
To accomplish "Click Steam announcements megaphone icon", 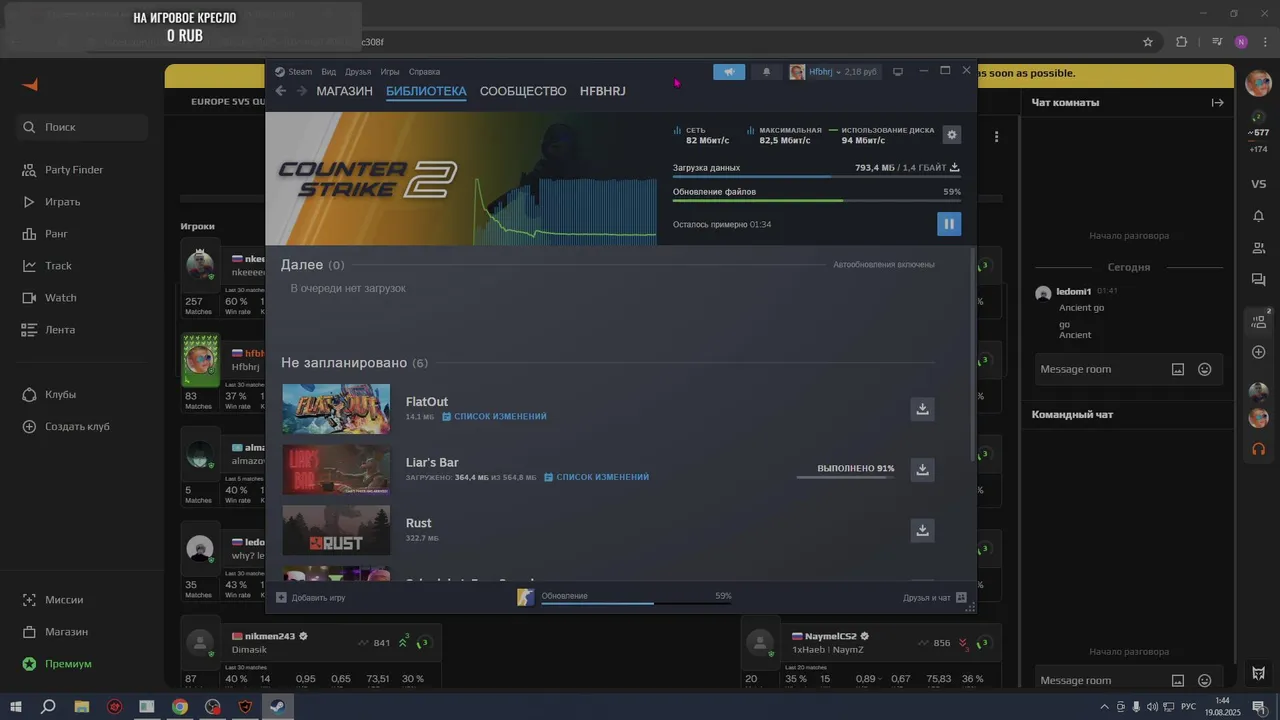I will (729, 72).
